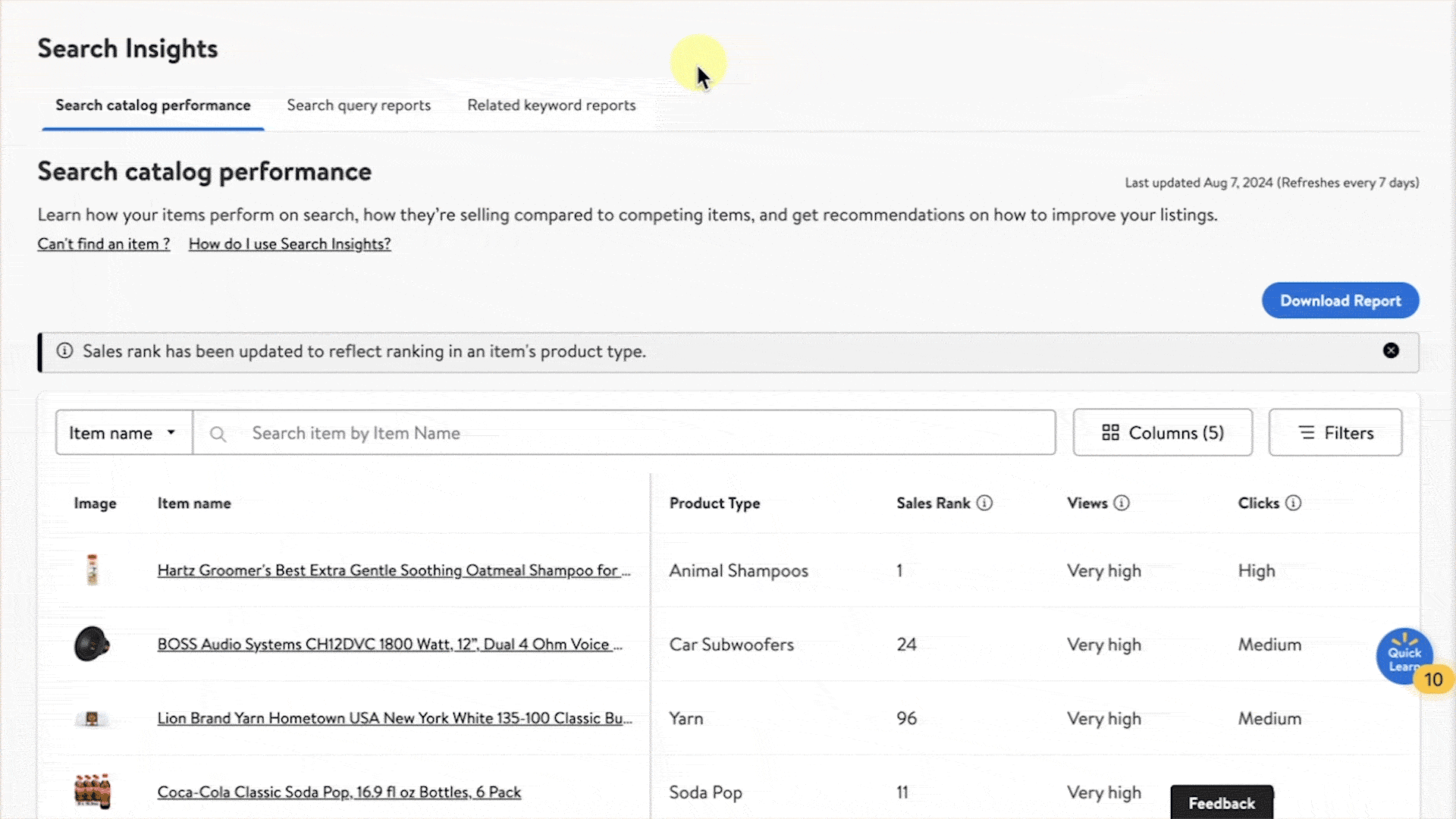Click the Medium clicks value for BOSS Audio

click(1269, 645)
